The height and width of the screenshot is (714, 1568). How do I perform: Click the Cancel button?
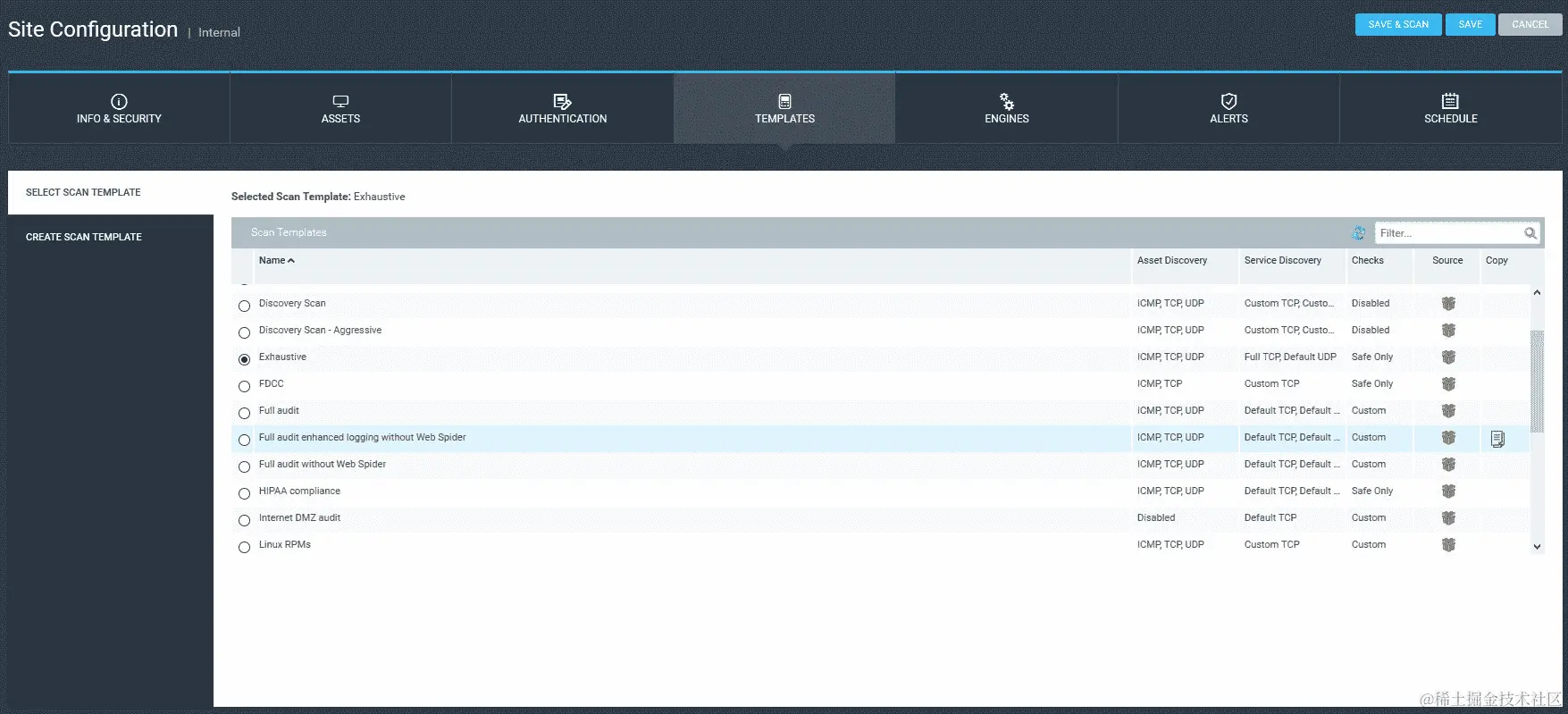tap(1530, 24)
